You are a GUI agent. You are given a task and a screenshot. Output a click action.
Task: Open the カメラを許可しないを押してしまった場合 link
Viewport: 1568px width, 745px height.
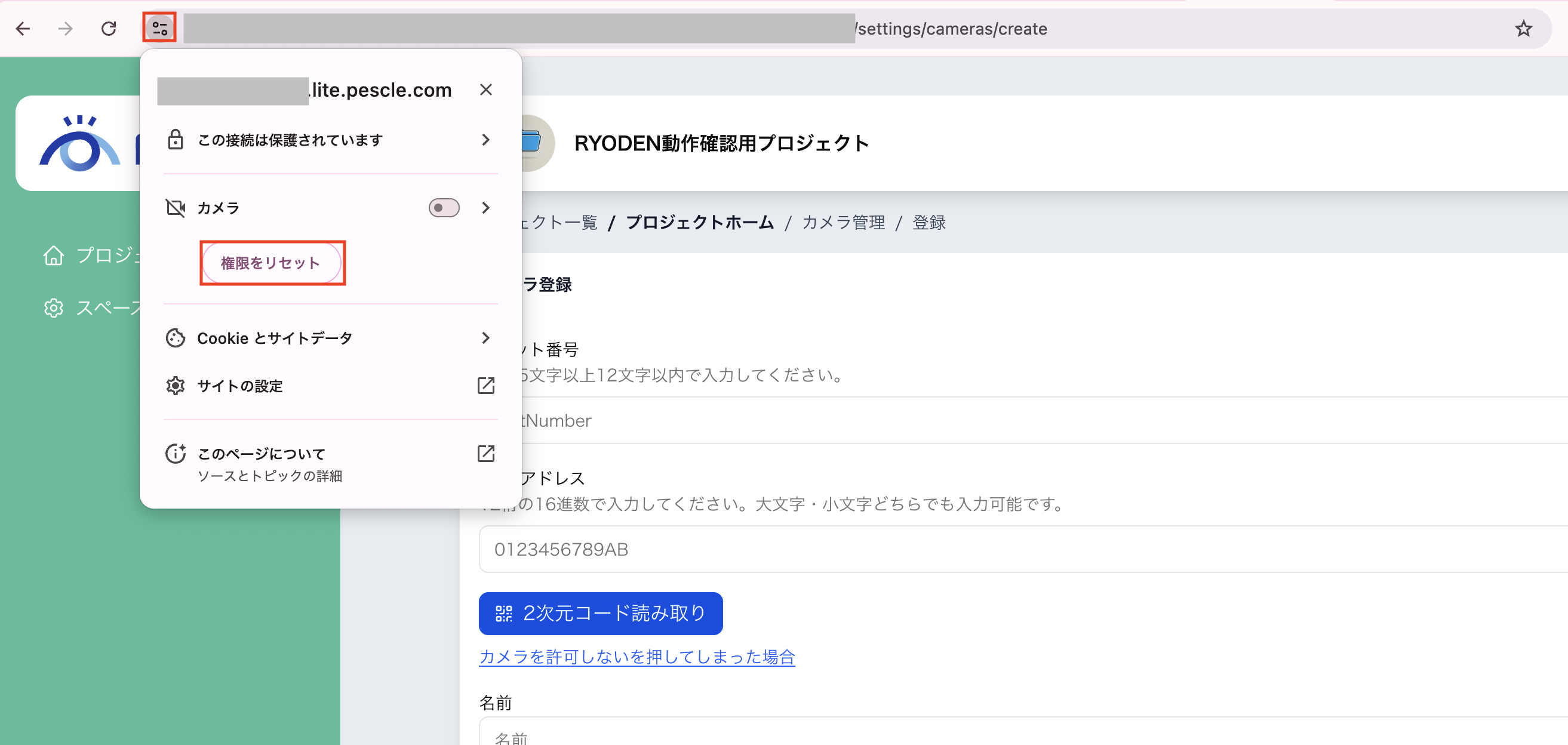click(x=637, y=657)
